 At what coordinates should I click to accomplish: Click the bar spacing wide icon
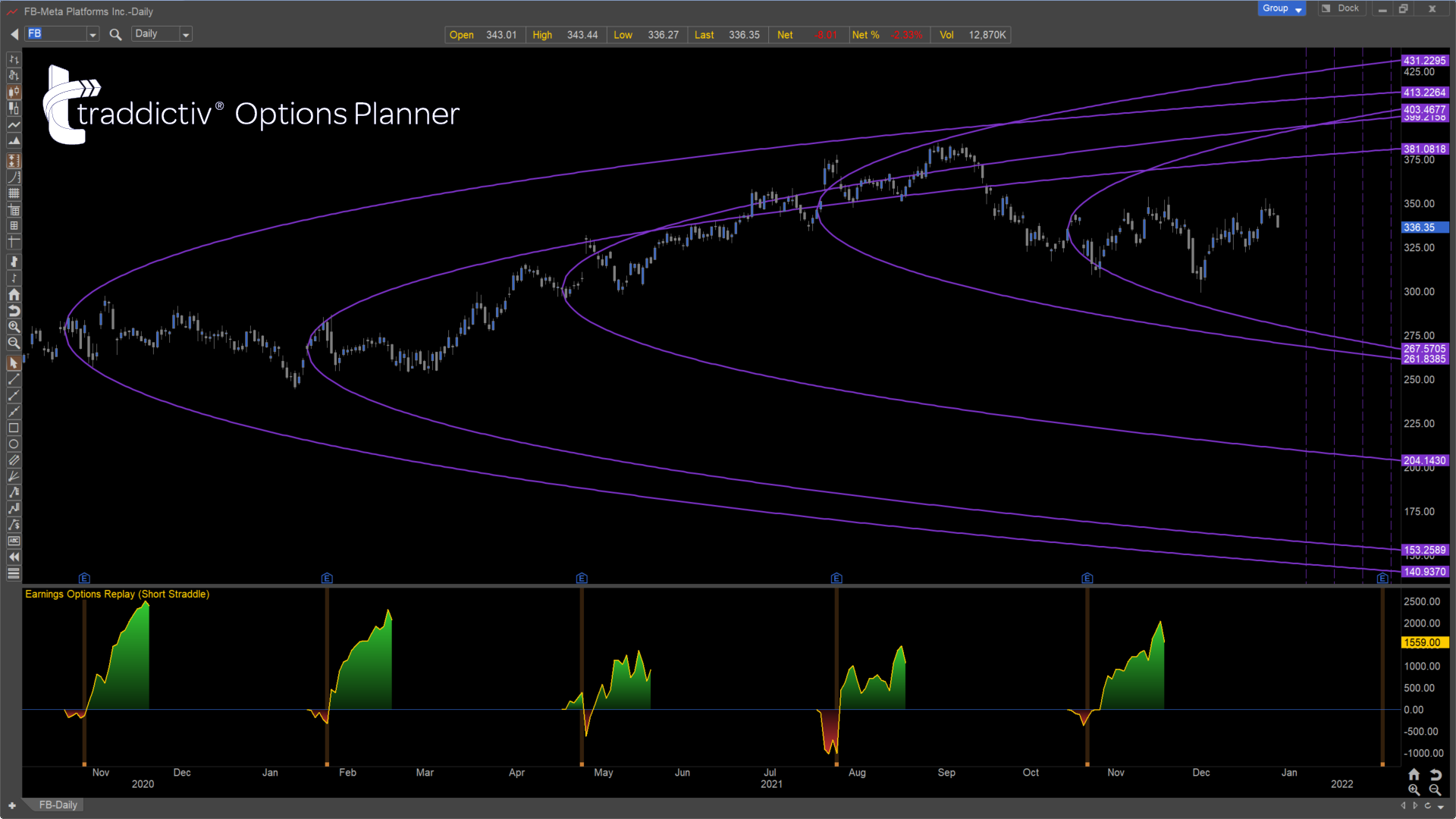(x=14, y=262)
